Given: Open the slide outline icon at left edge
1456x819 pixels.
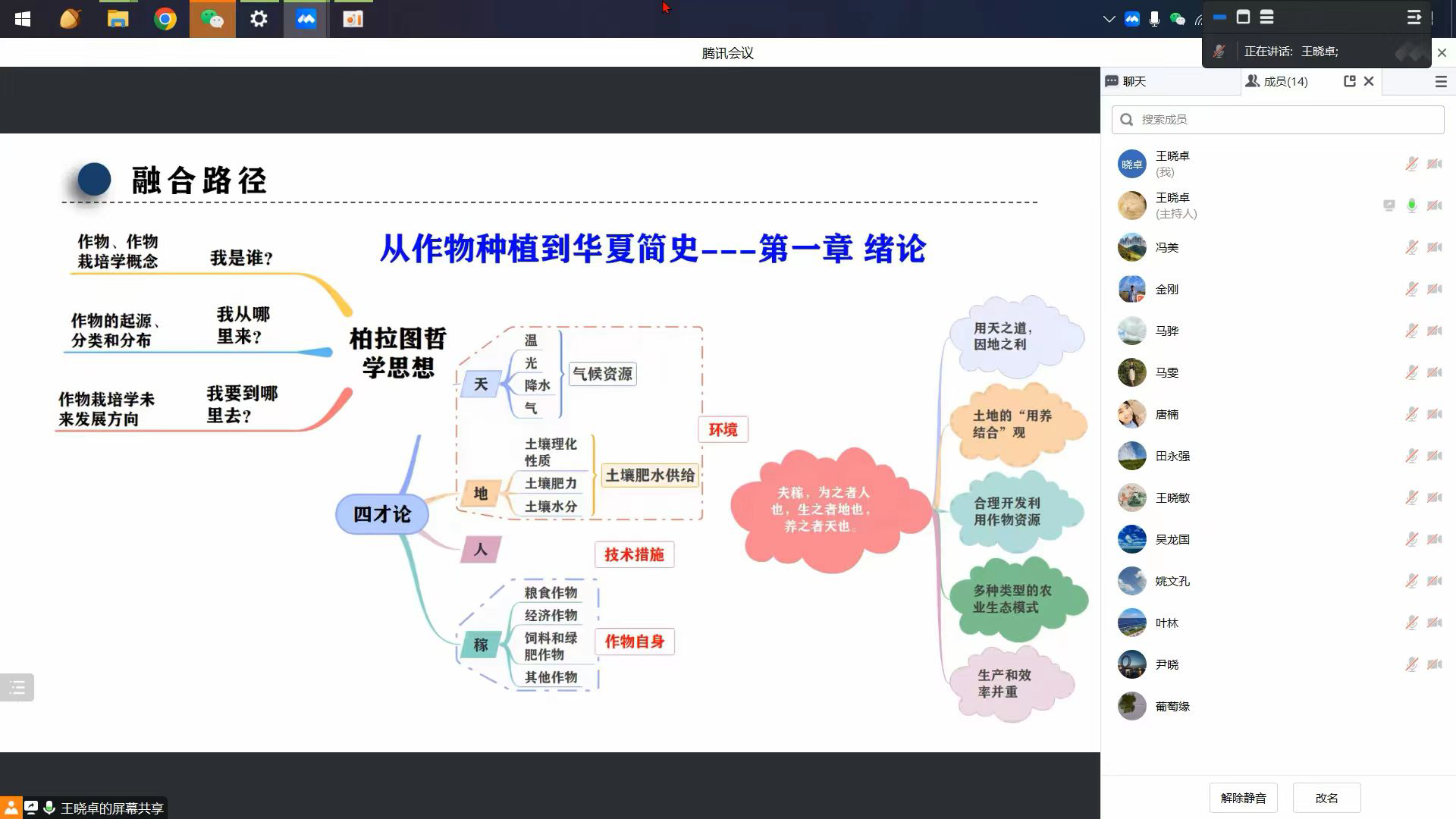Looking at the screenshot, I should (17, 688).
